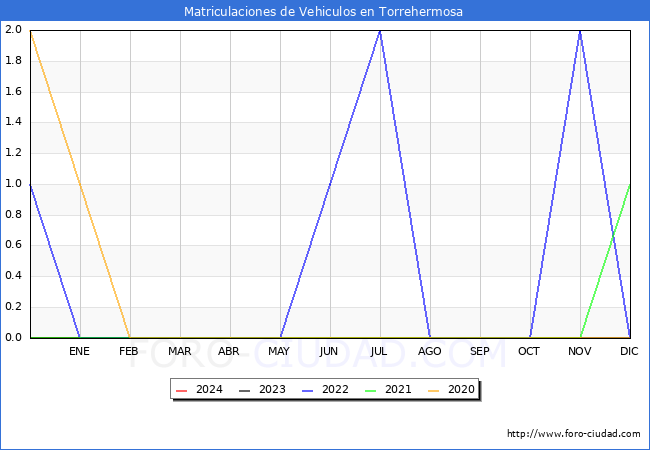Select the '2020' legend label
This screenshot has height=450, width=650.
(461, 390)
